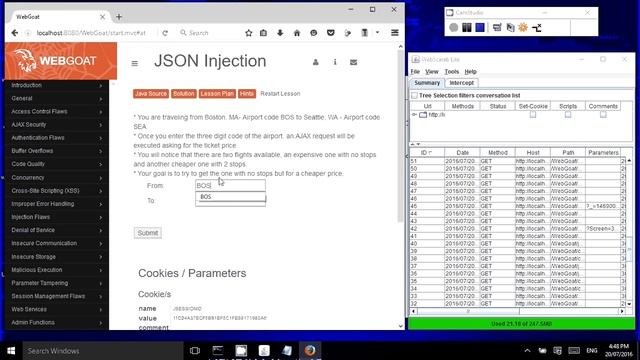Close the WebGoat browser tab
This screenshot has height=360, width=640.
coord(102,17)
